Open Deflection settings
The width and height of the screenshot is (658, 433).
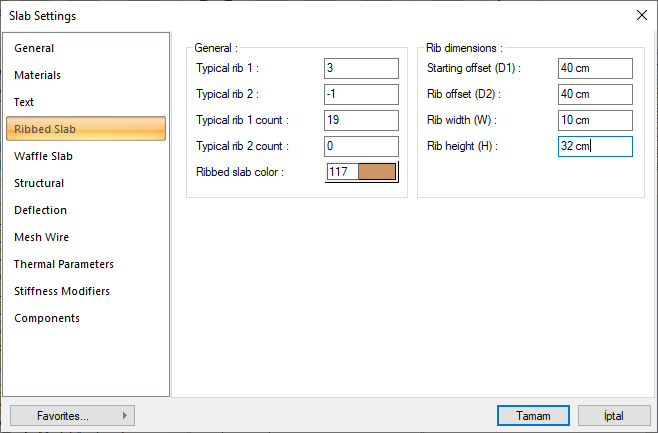point(40,210)
